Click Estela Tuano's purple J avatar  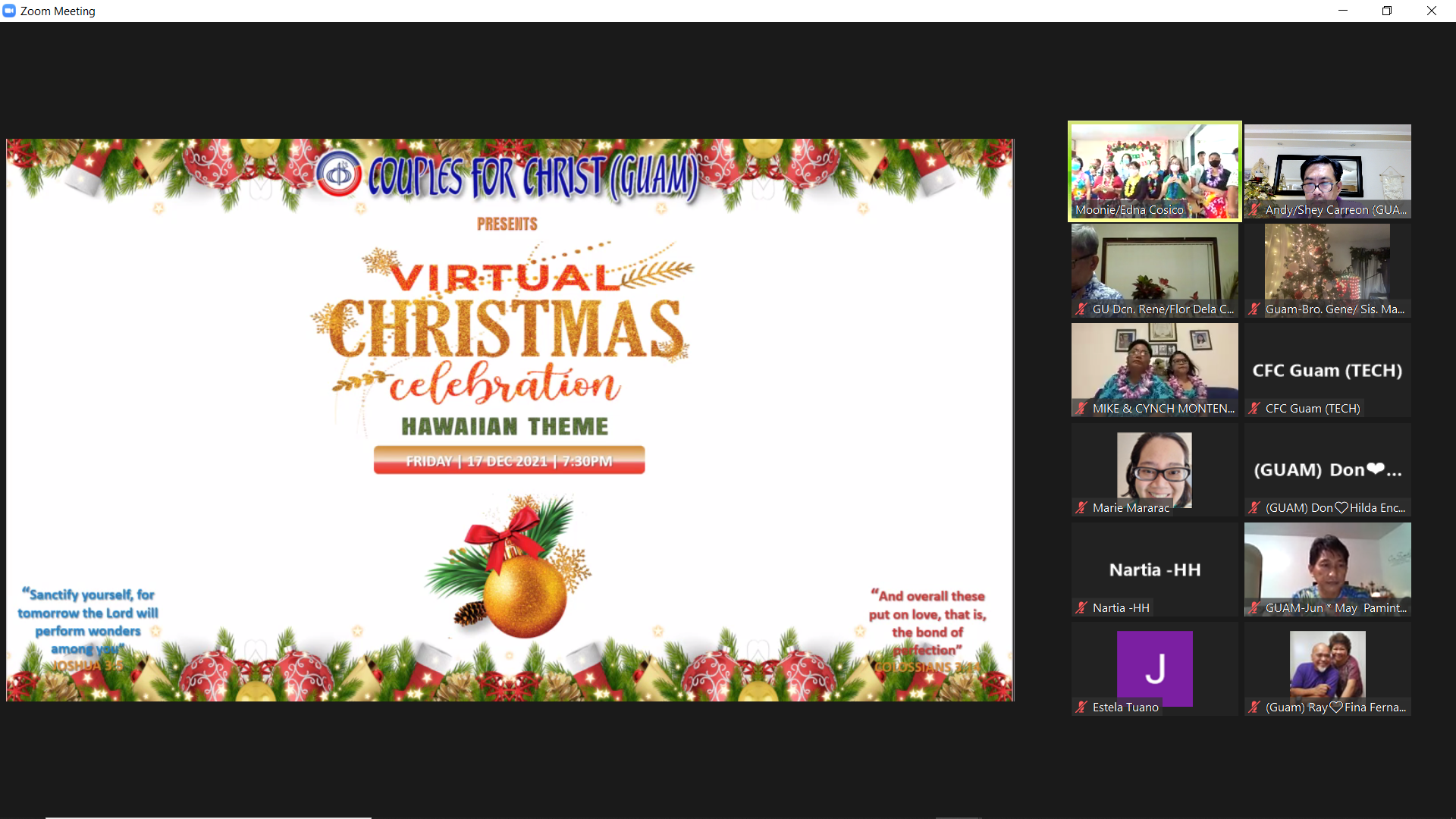click(1154, 668)
